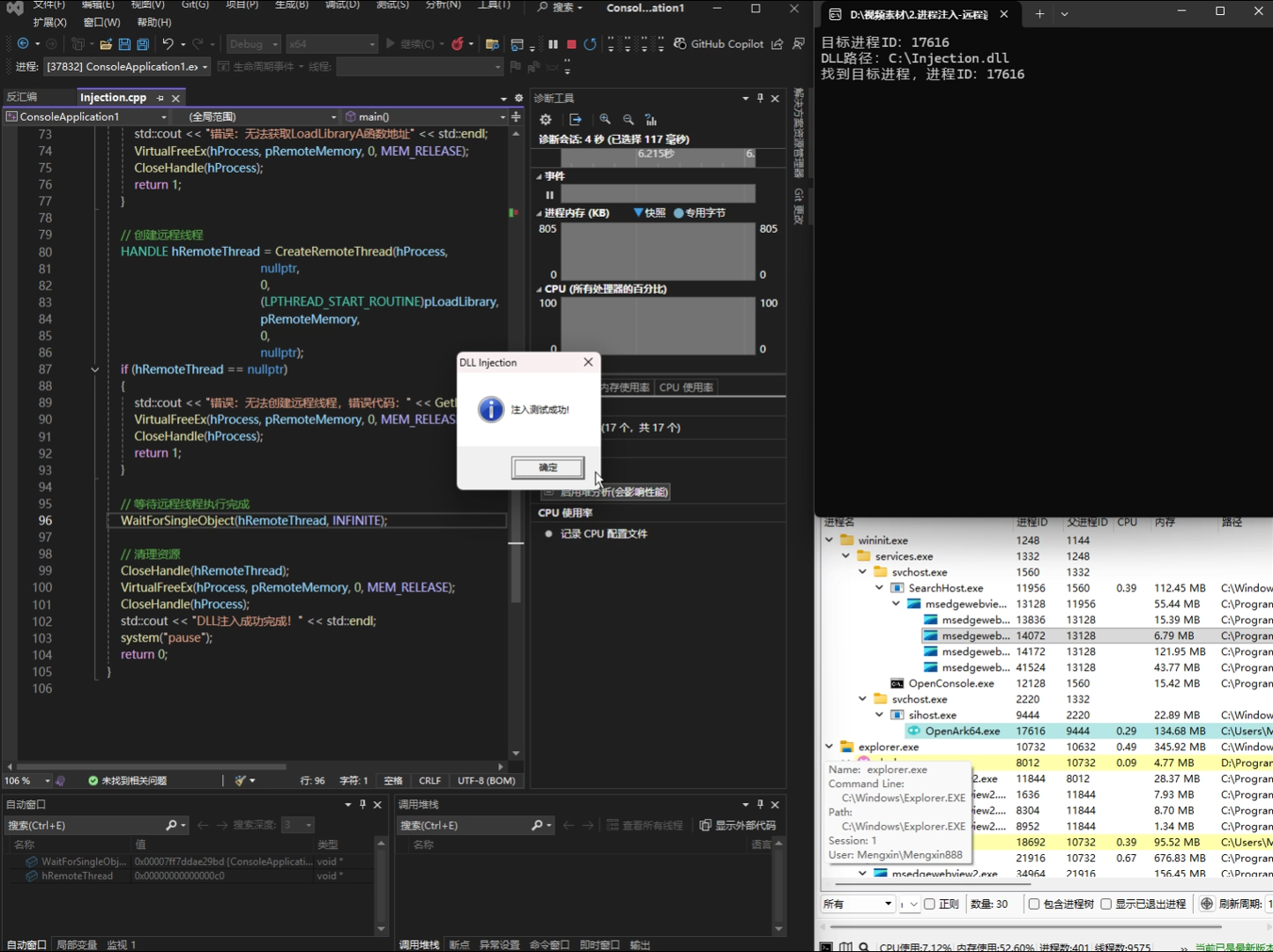Click the diagnostic tools settings gear icon
Image resolution: width=1273 pixels, height=952 pixels.
pos(546,120)
